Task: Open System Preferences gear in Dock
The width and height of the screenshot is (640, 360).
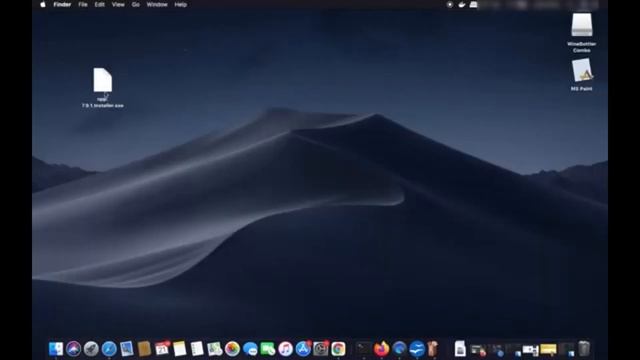Action: coord(321,349)
